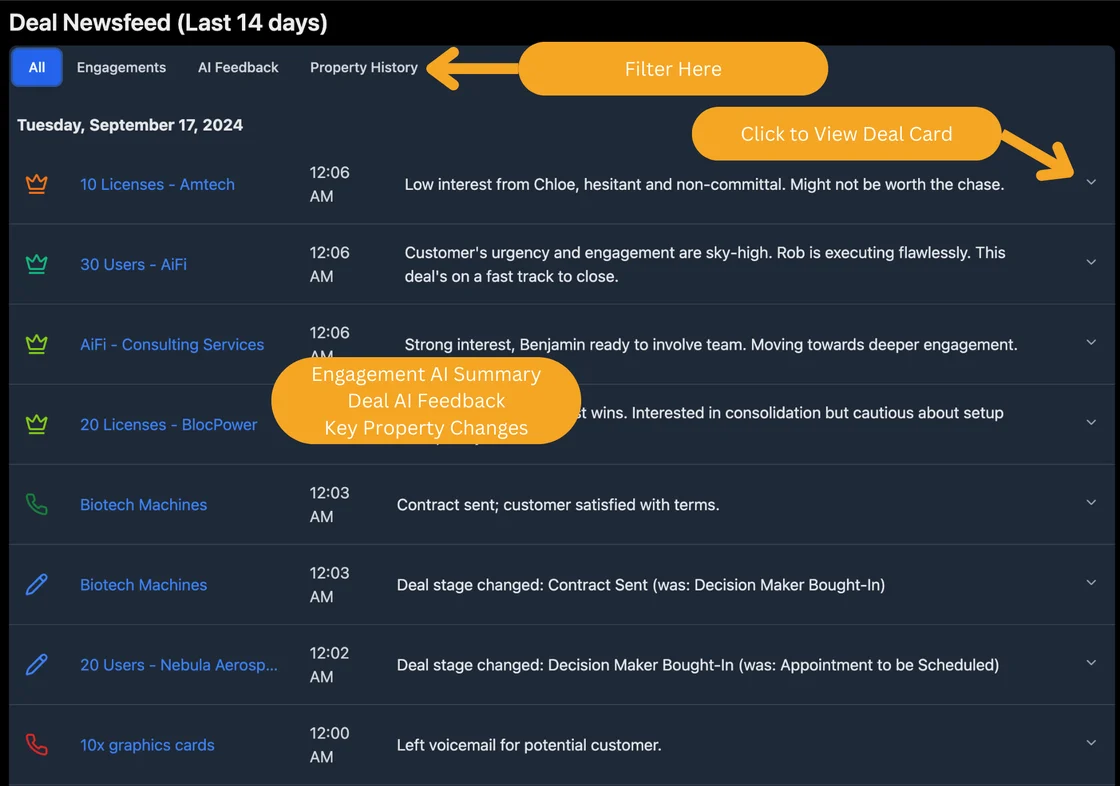The image size is (1120, 786).
Task: Switch to the Engagements filter tab
Action: coord(121,67)
